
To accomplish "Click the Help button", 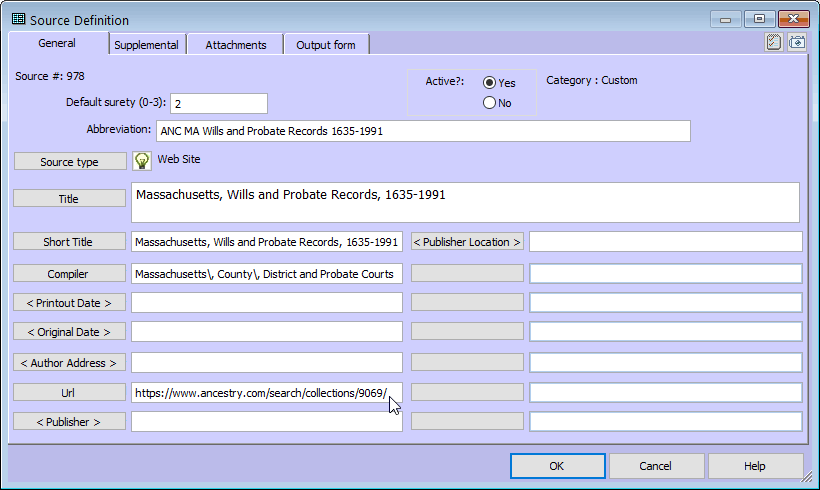I will click(x=755, y=466).
